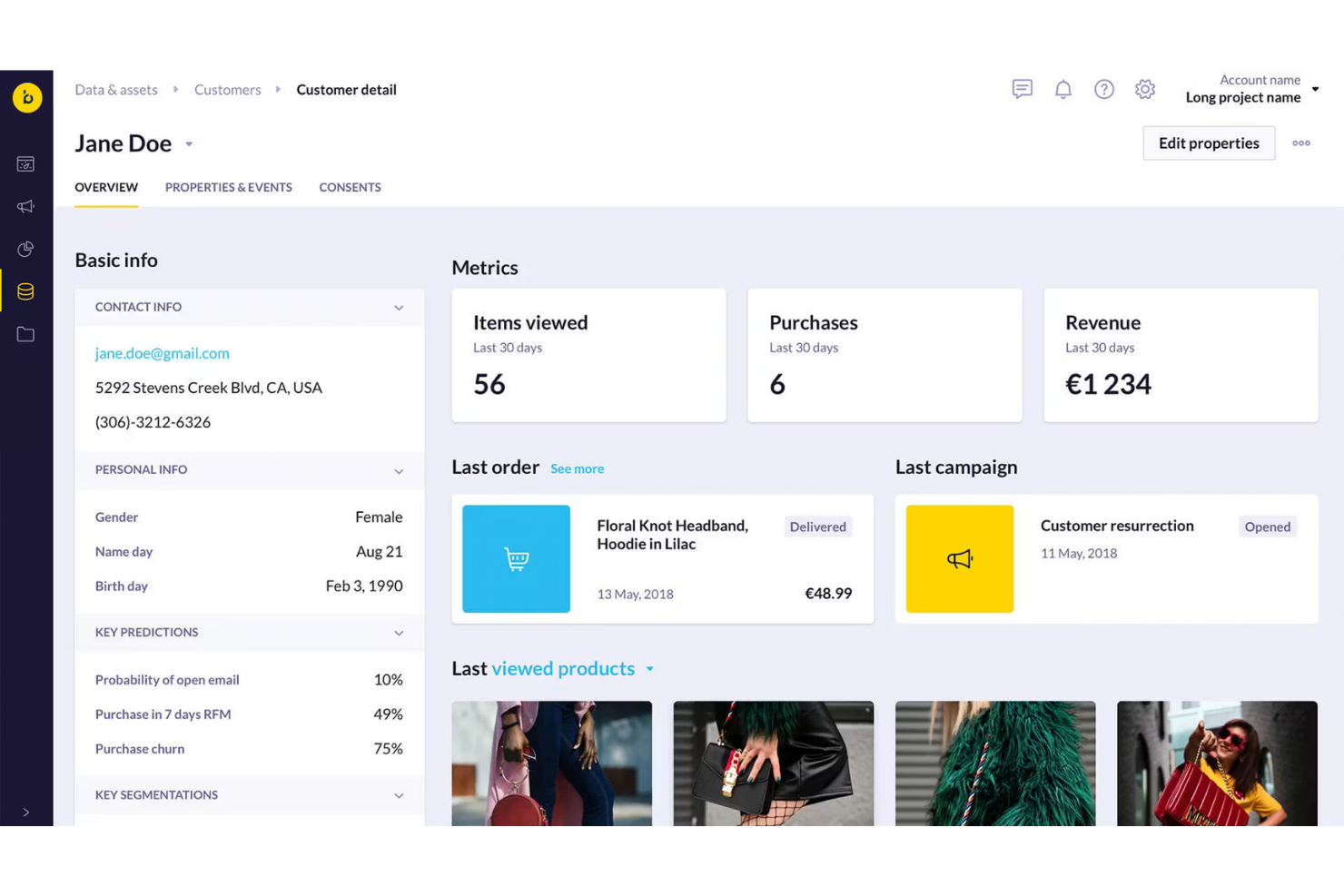The image size is (1344, 896).
Task: Open the Revenue metric card
Action: 1181,355
